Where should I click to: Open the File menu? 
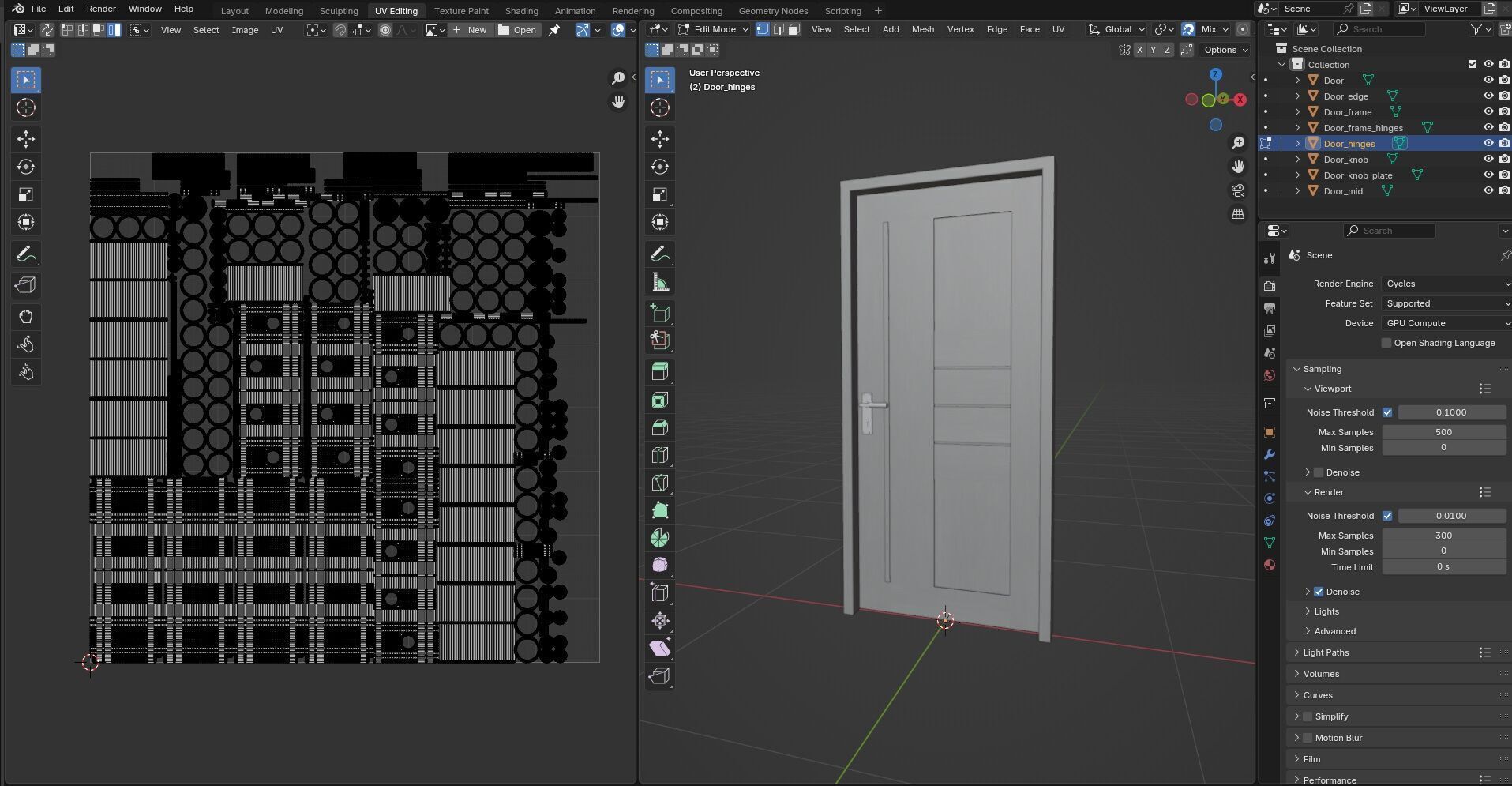pyautogui.click(x=38, y=9)
